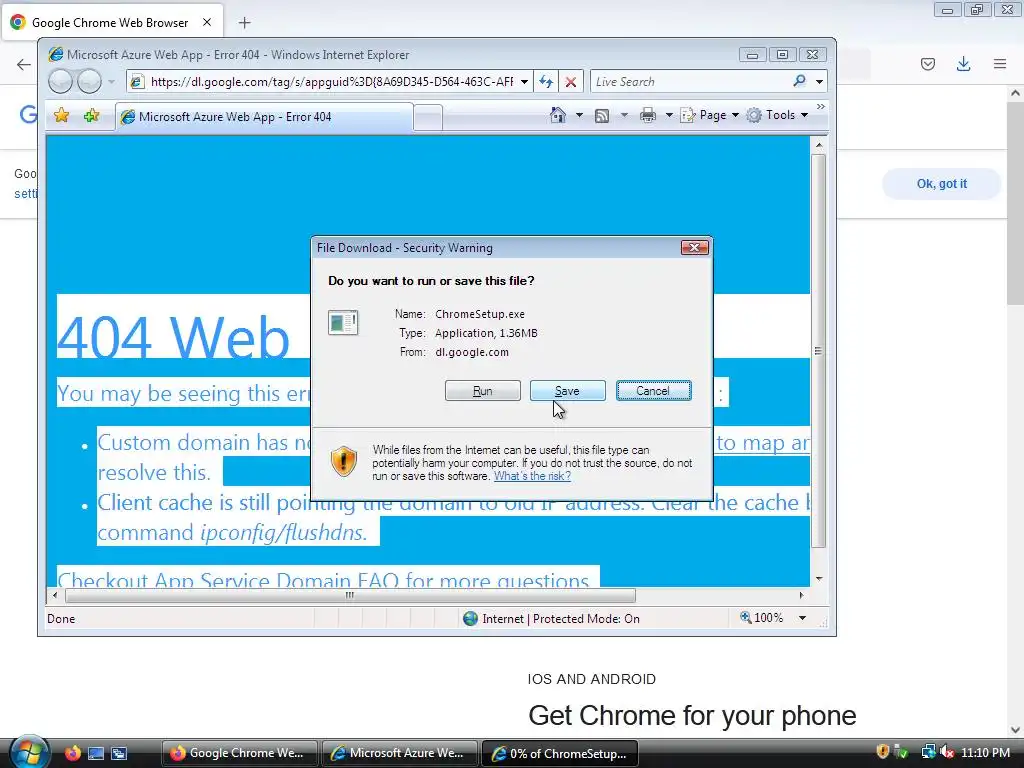Viewport: 1024px width, 768px height.
Task: Select the Google Chrome Web Browser tab
Action: click(x=112, y=23)
